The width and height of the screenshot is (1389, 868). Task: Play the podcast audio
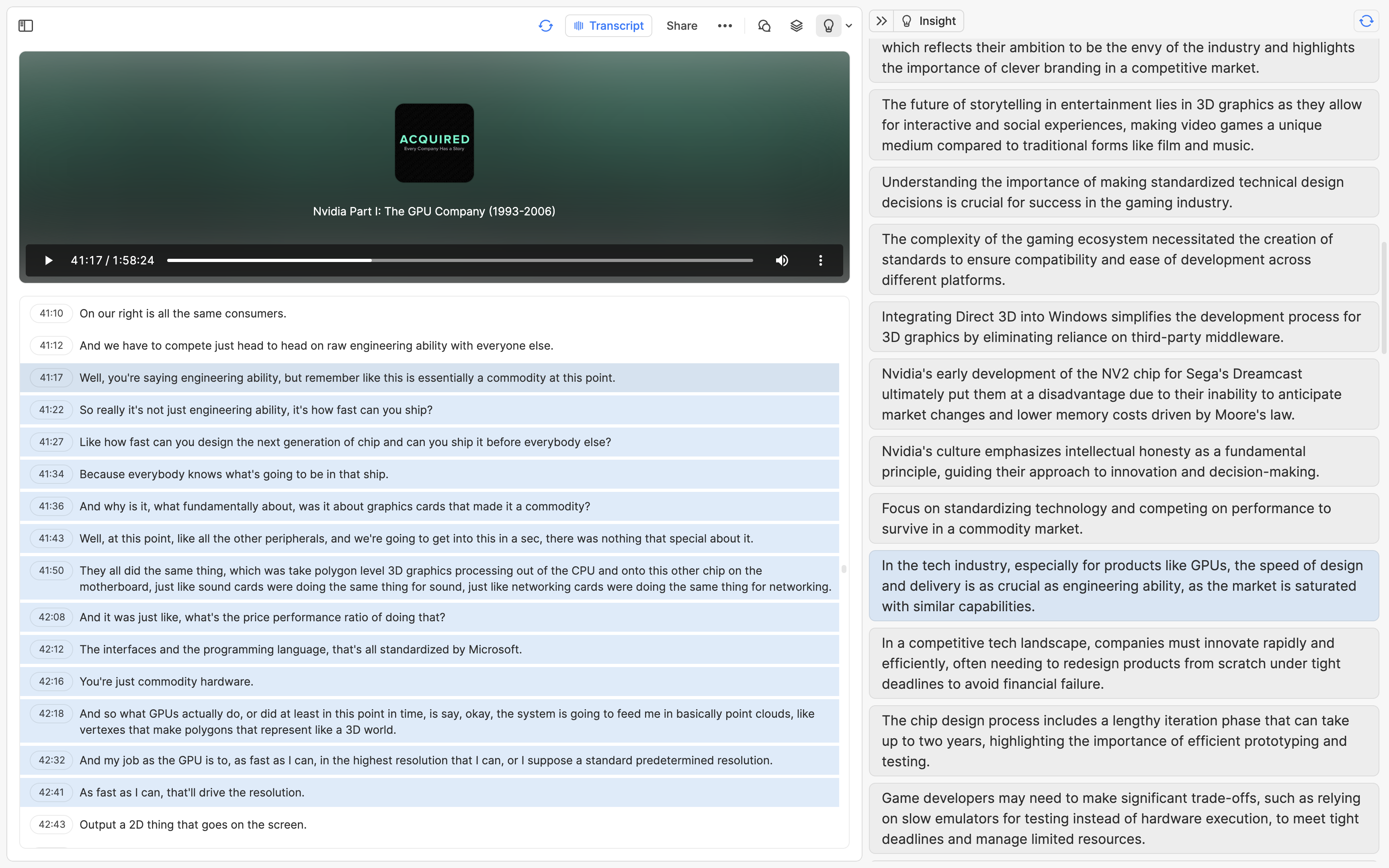coord(48,261)
